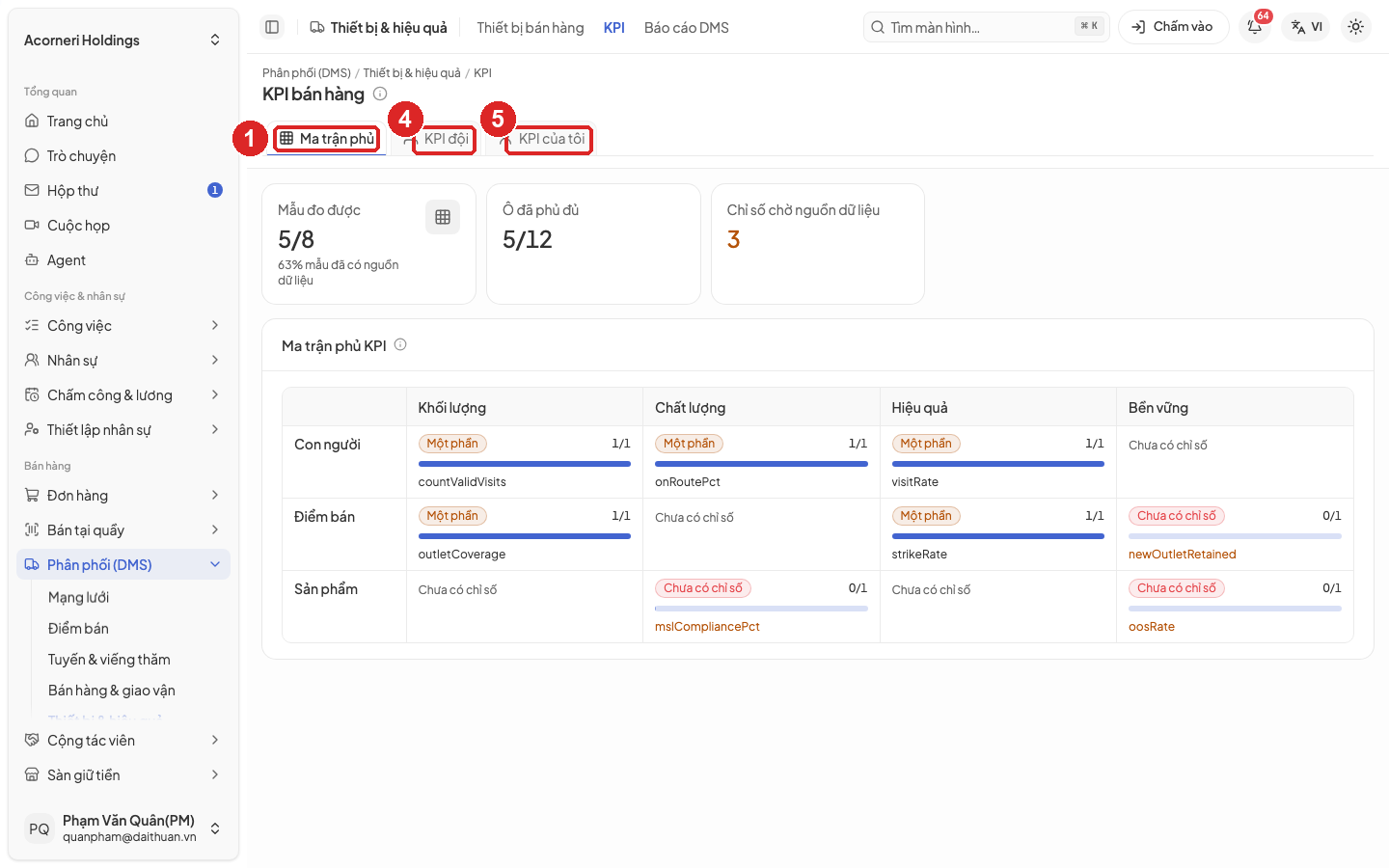Click newOutletRetained progress bar
This screenshot has width=1389, height=868.
1235,536
